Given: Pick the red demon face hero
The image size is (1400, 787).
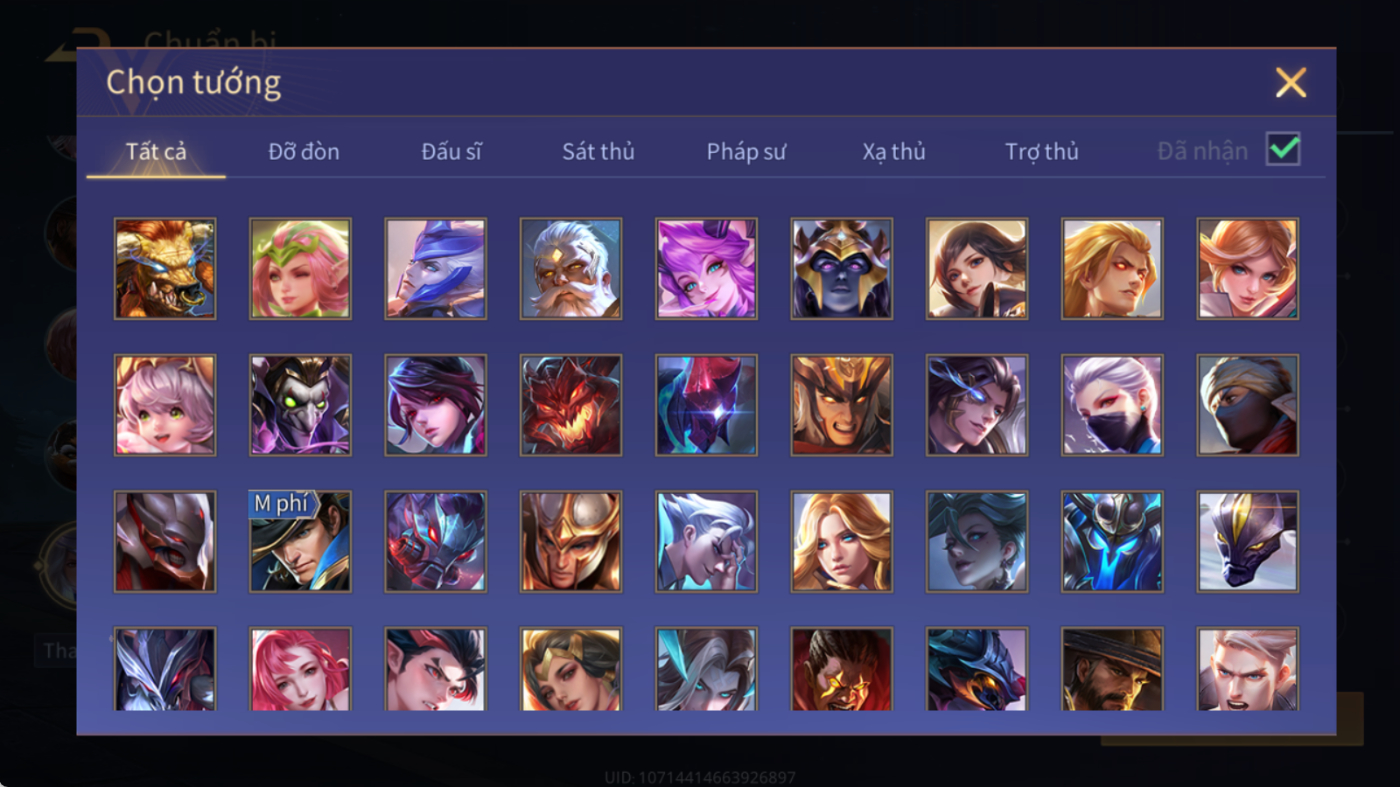Looking at the screenshot, I should pos(571,405).
